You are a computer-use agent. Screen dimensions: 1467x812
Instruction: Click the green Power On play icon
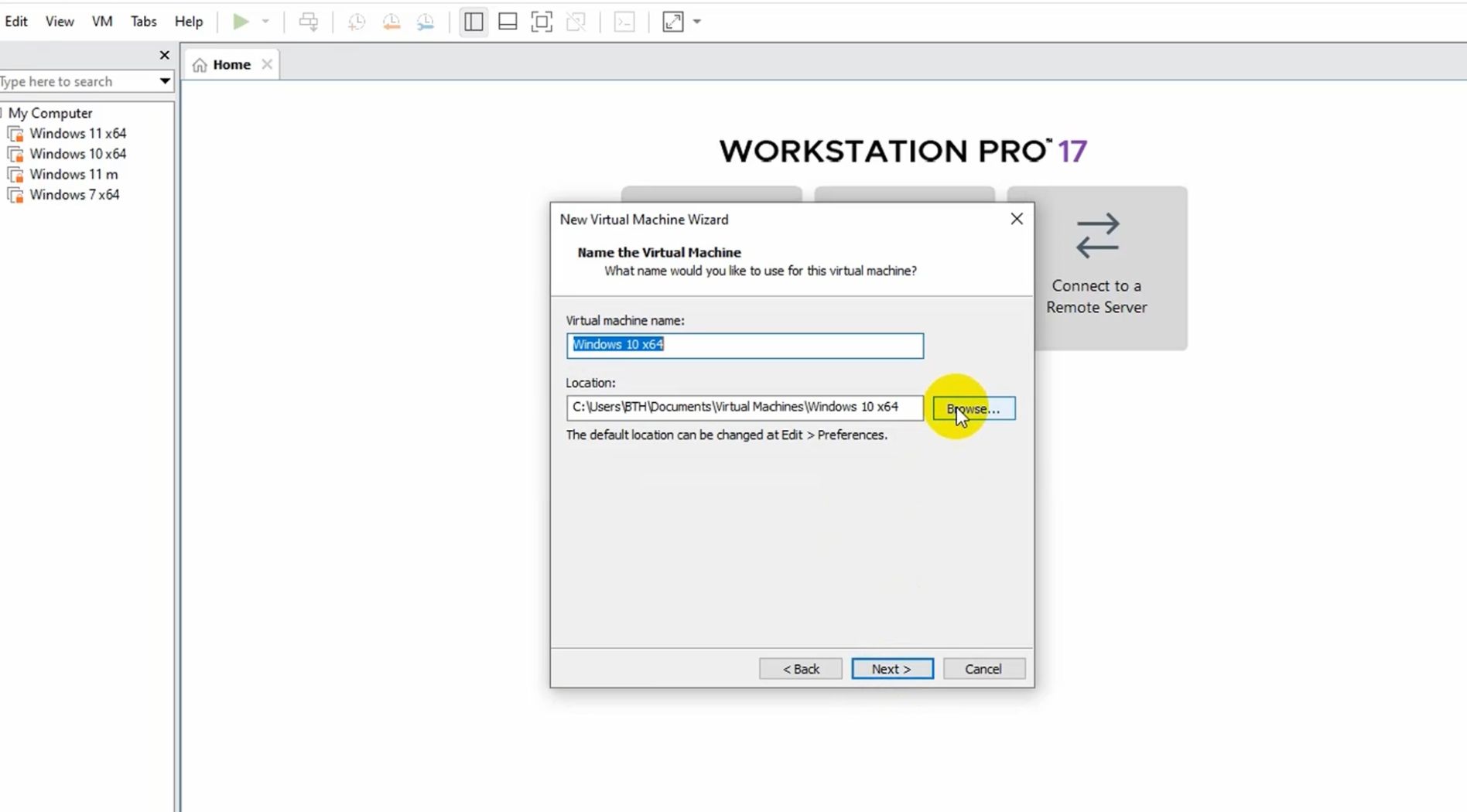(241, 22)
